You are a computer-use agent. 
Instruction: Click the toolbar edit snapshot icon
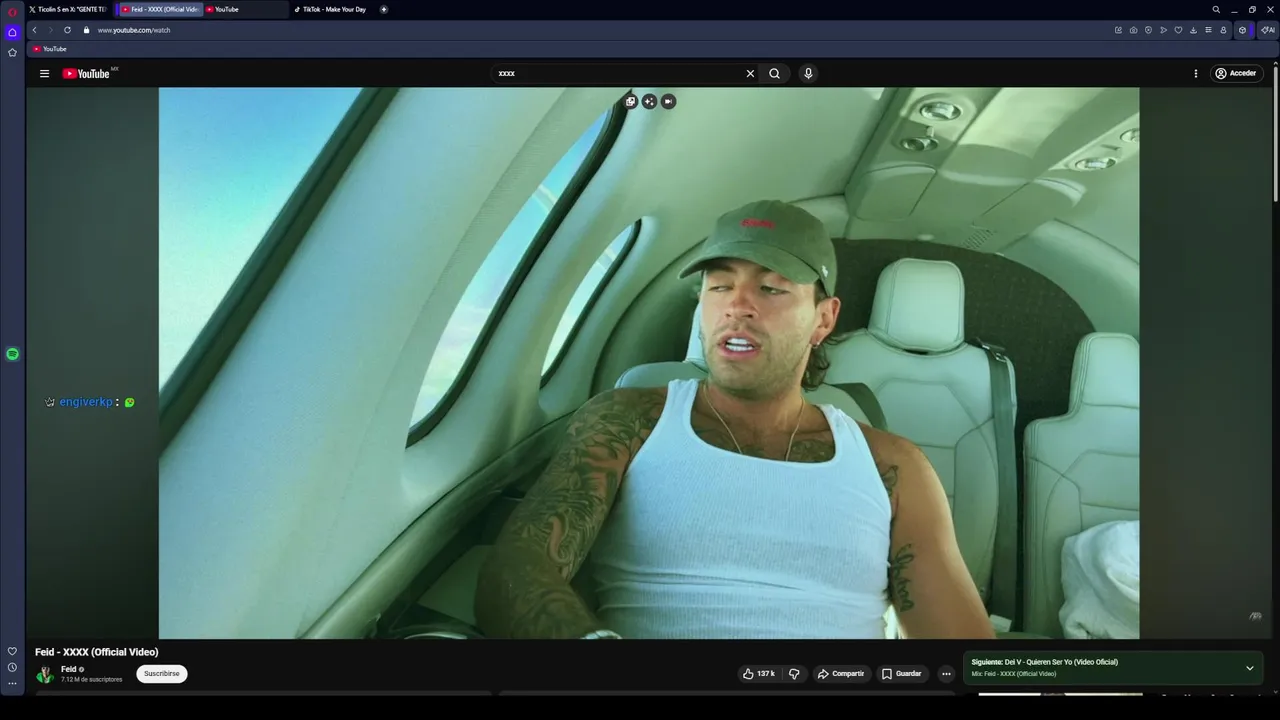click(1118, 30)
